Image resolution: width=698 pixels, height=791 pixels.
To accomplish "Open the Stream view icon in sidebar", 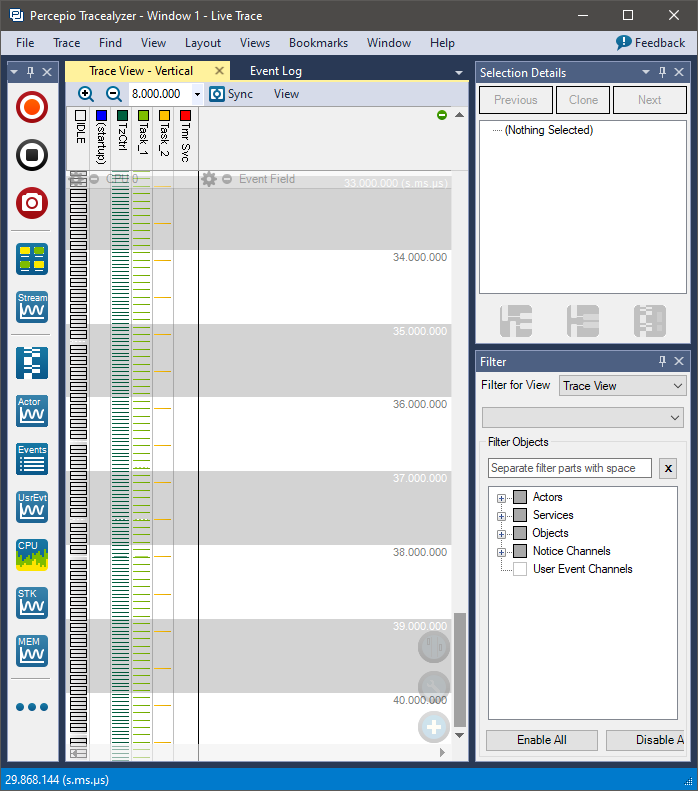I will coord(32,307).
